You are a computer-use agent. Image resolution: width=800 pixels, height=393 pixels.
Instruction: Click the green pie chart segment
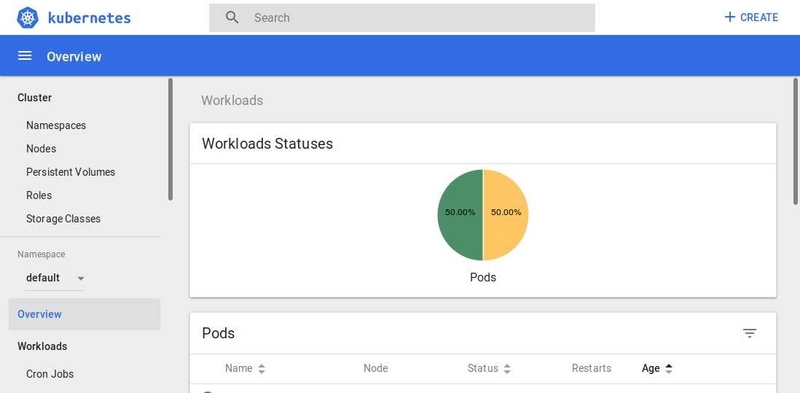(460, 215)
